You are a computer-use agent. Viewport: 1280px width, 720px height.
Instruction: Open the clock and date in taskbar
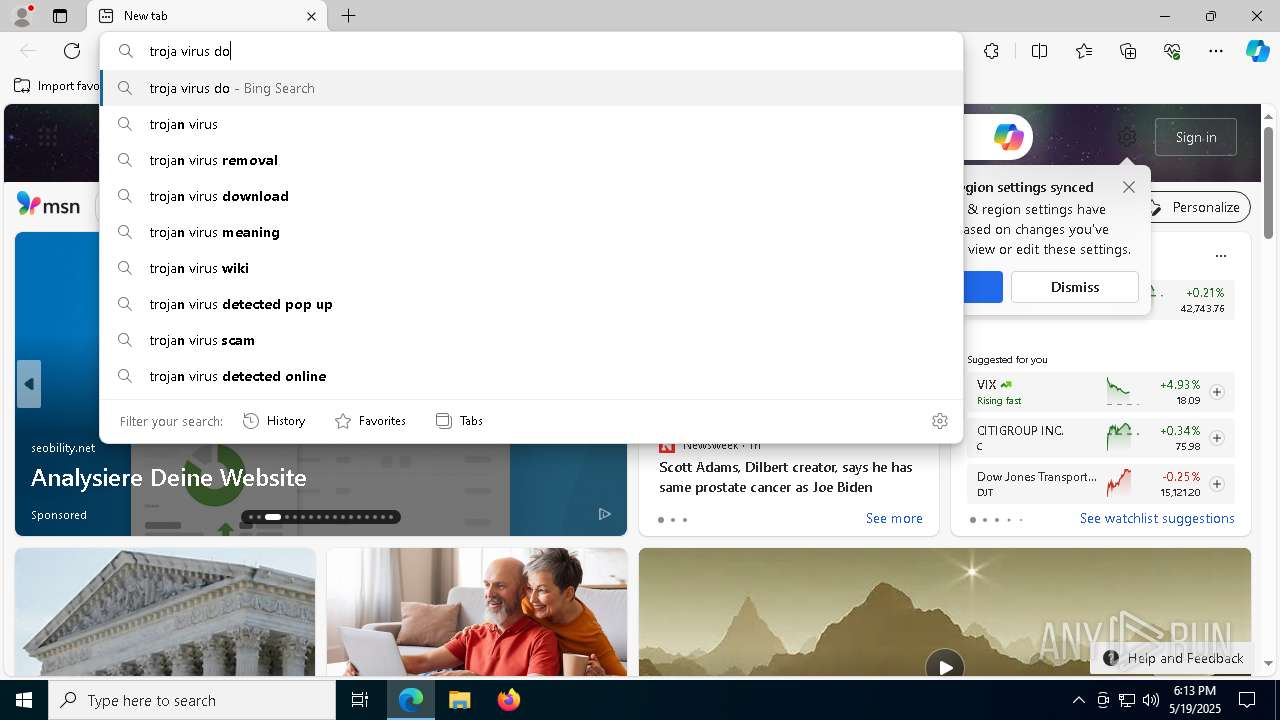point(1194,700)
